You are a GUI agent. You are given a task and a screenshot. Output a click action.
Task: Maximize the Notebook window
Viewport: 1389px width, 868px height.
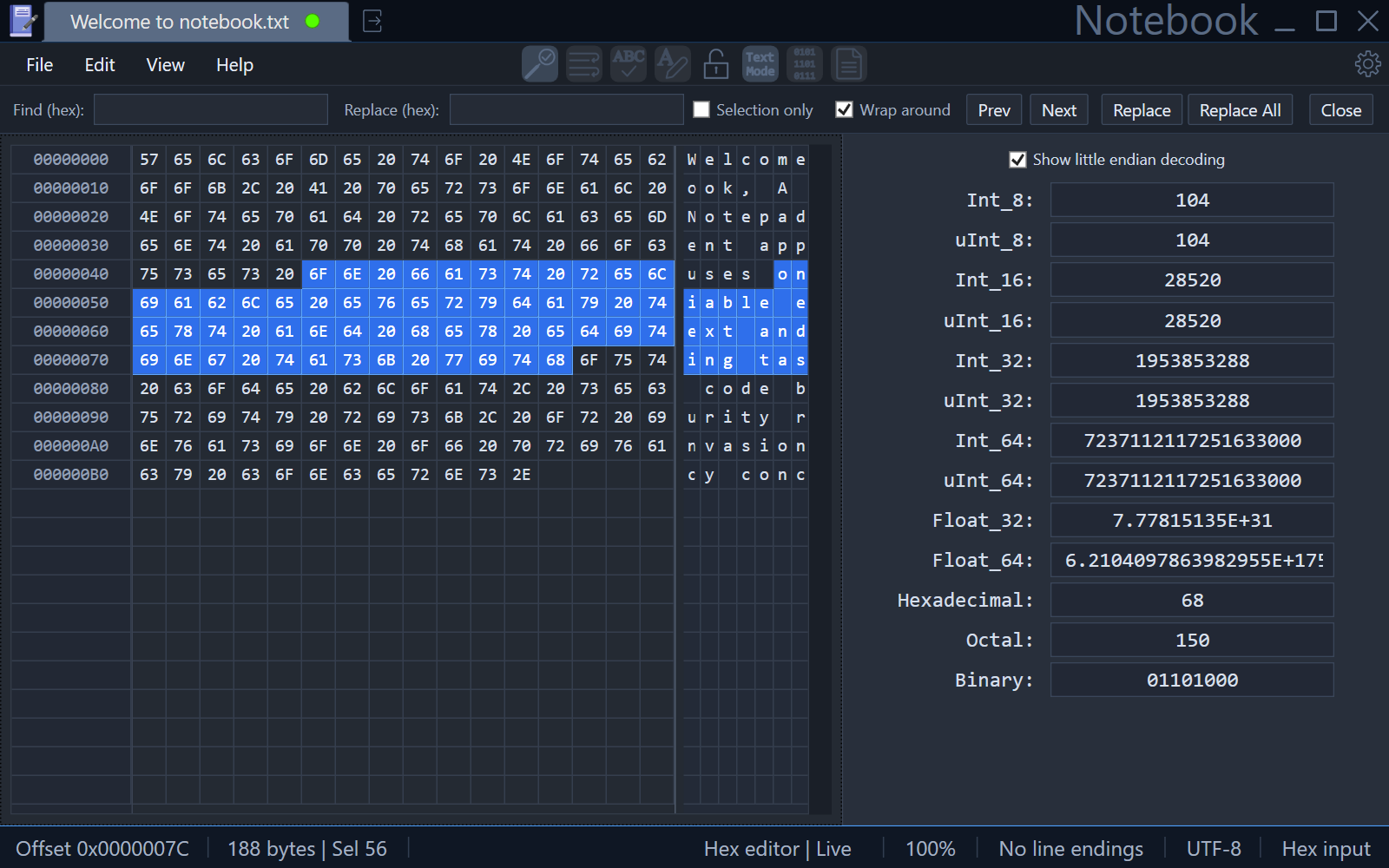(1326, 21)
